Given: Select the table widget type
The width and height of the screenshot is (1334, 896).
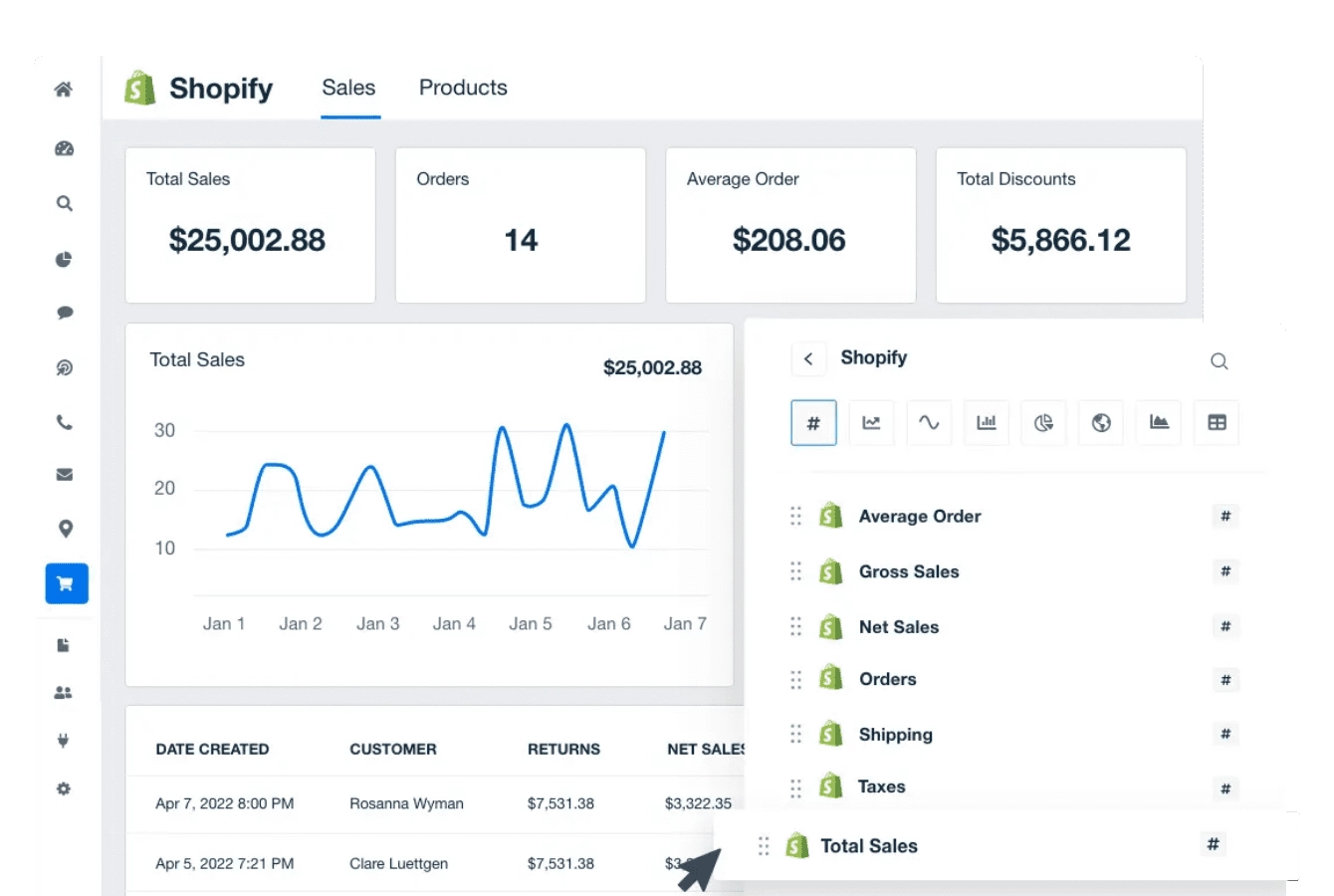Looking at the screenshot, I should click(1217, 423).
